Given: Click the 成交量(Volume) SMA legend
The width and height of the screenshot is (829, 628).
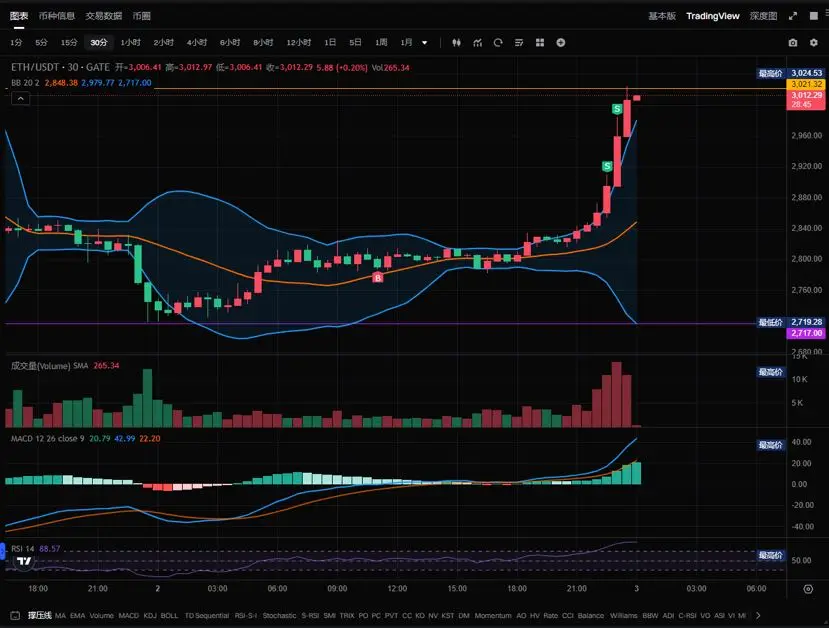Looking at the screenshot, I should 50,366.
